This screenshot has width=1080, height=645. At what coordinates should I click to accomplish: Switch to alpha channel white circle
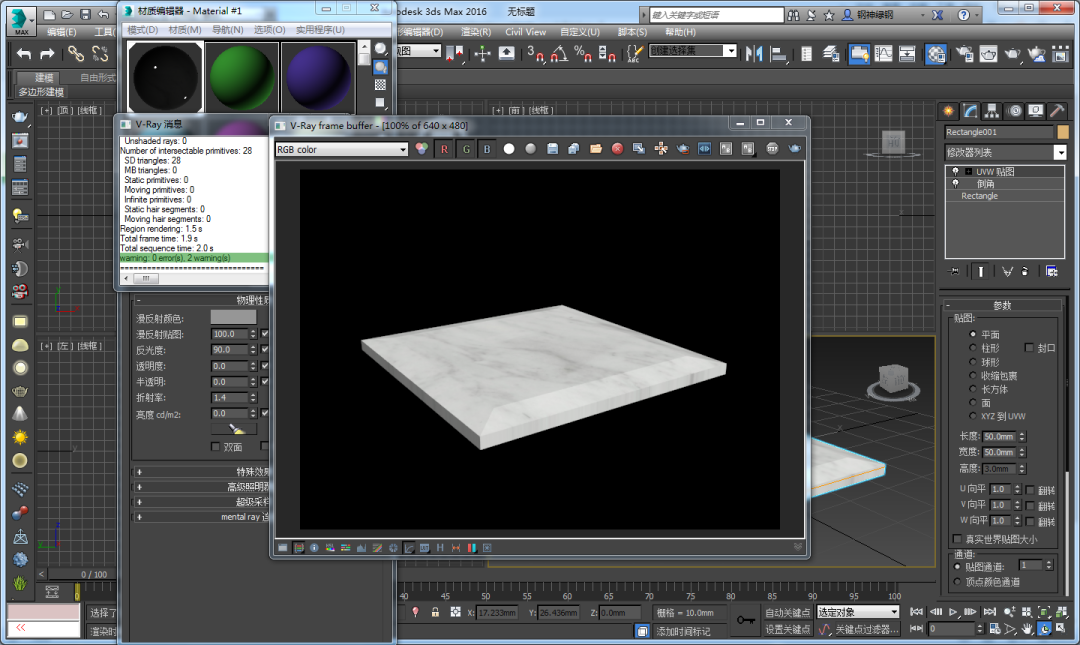[x=509, y=149]
